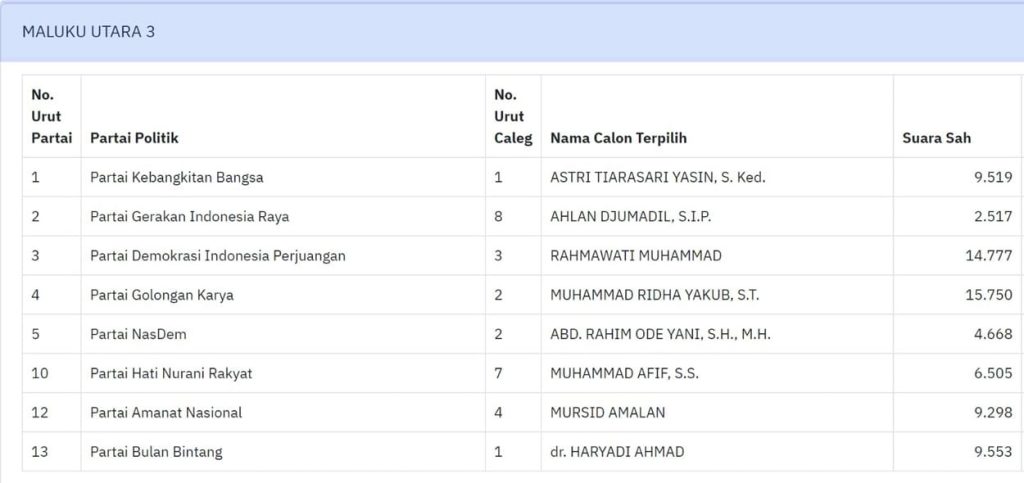The height and width of the screenshot is (483, 1024).
Task: Click the Partai Politik column header
Action: pos(134,138)
